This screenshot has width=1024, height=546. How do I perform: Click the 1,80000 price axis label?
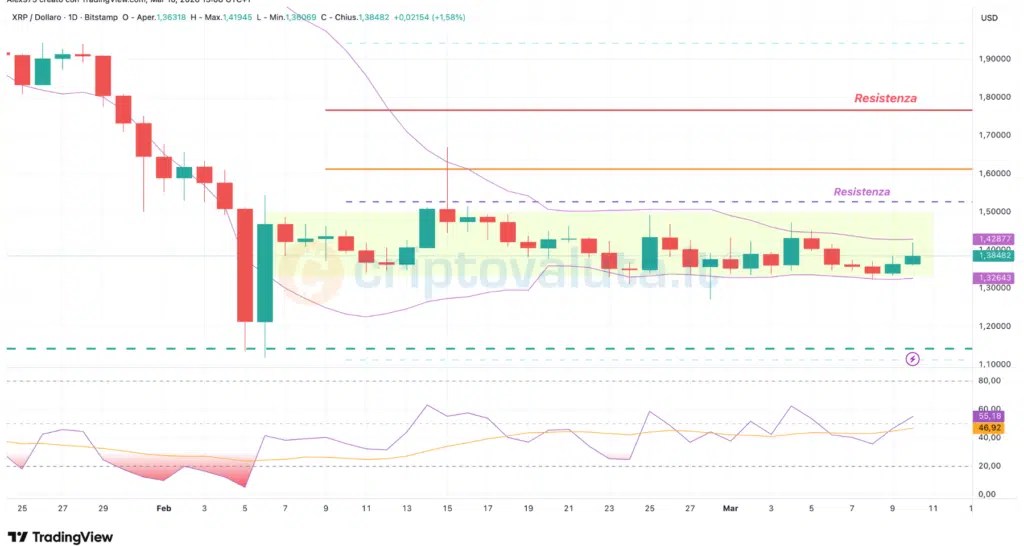click(x=995, y=97)
